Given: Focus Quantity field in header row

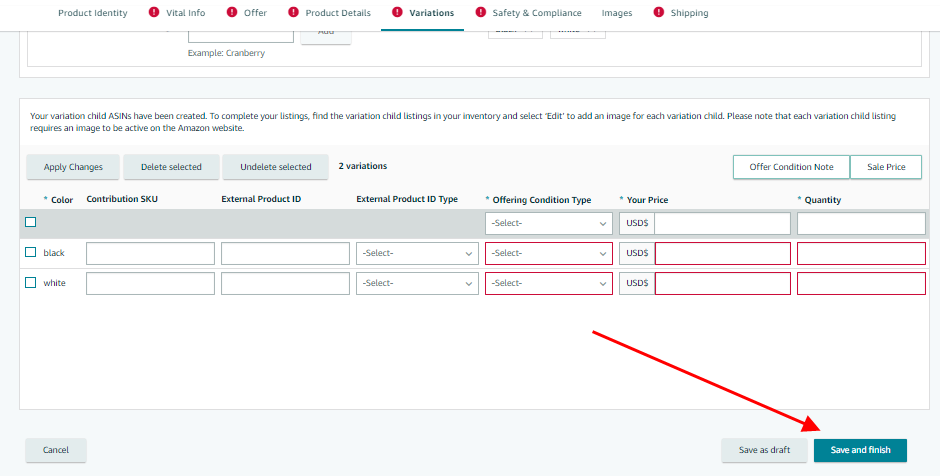Looking at the screenshot, I should [x=861, y=223].
